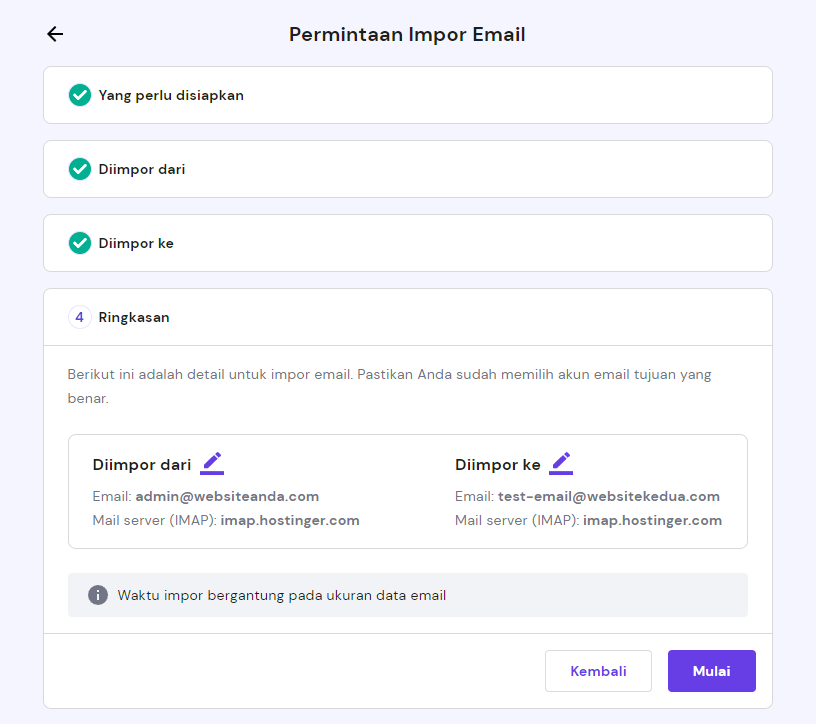Click the "Permintaan Impor Email" page title

tap(406, 33)
